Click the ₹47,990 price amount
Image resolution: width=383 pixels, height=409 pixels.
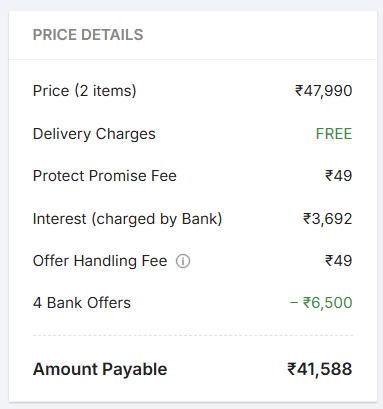click(x=323, y=91)
